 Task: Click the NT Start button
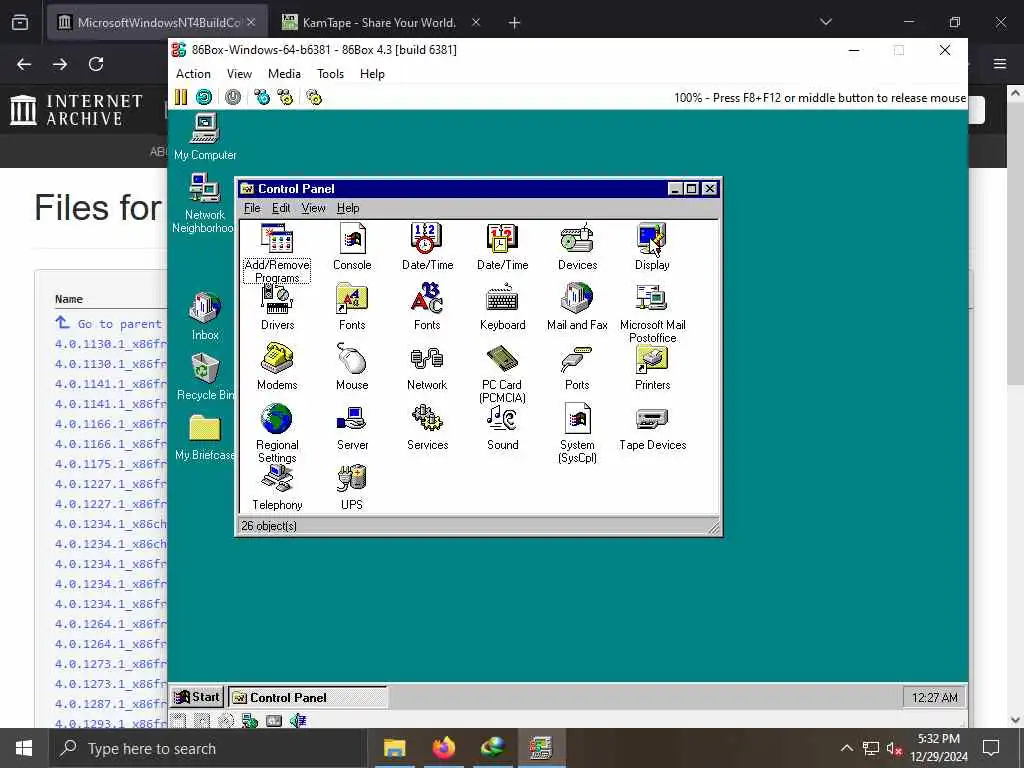pyautogui.click(x=197, y=697)
